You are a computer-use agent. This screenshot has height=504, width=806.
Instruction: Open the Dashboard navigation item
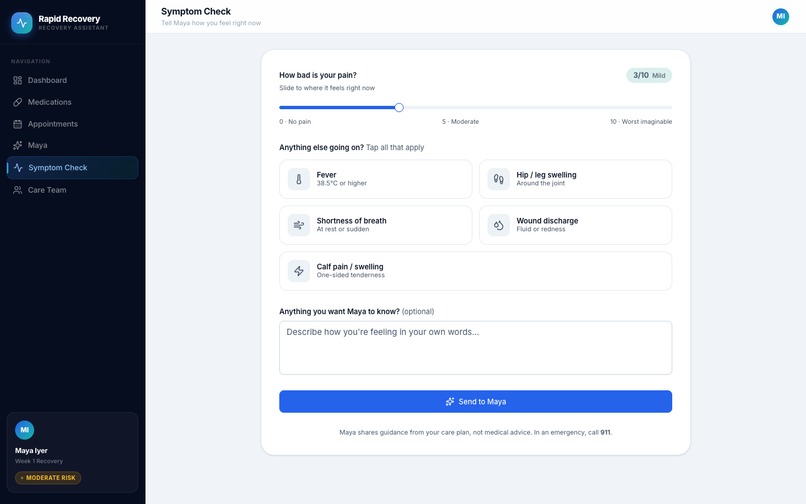pyautogui.click(x=72, y=80)
